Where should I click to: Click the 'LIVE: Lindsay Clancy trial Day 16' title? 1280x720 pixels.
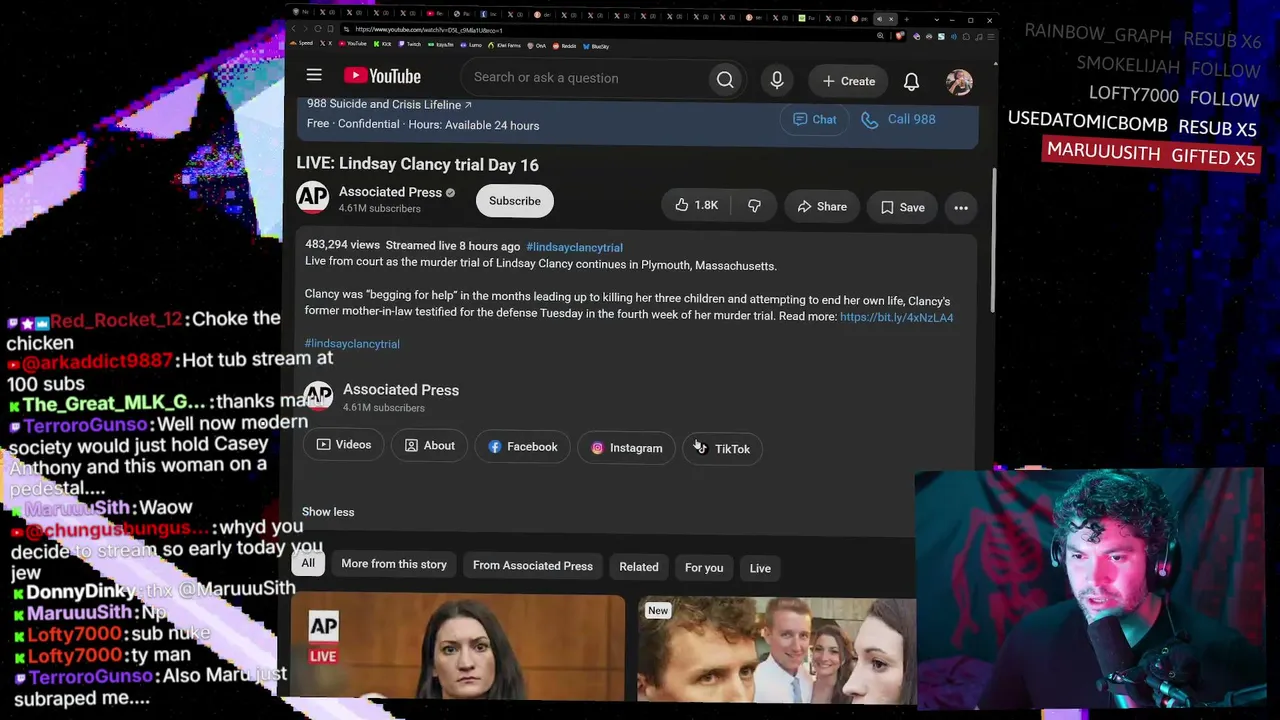pyautogui.click(x=417, y=165)
